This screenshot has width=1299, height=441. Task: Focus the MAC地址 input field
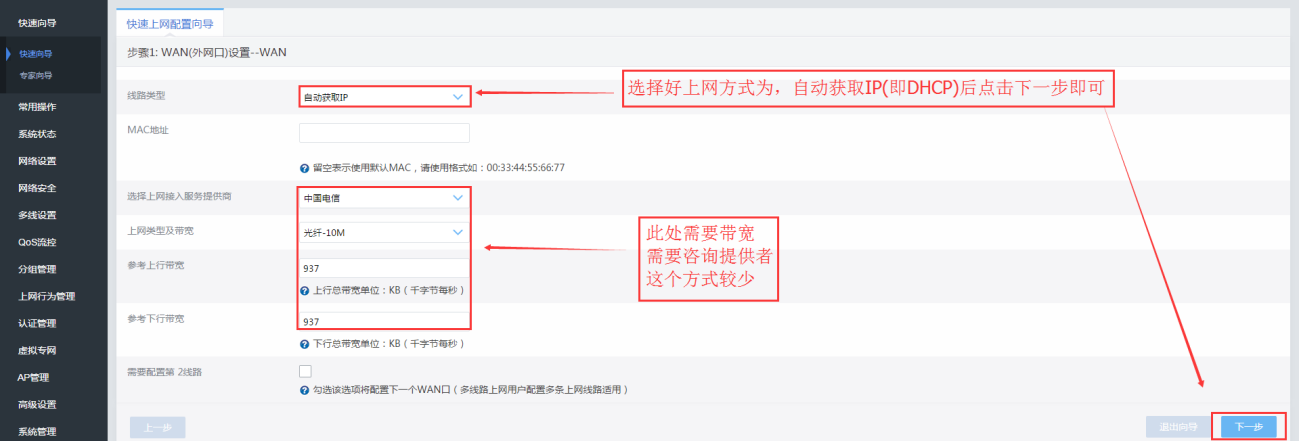tap(384, 133)
